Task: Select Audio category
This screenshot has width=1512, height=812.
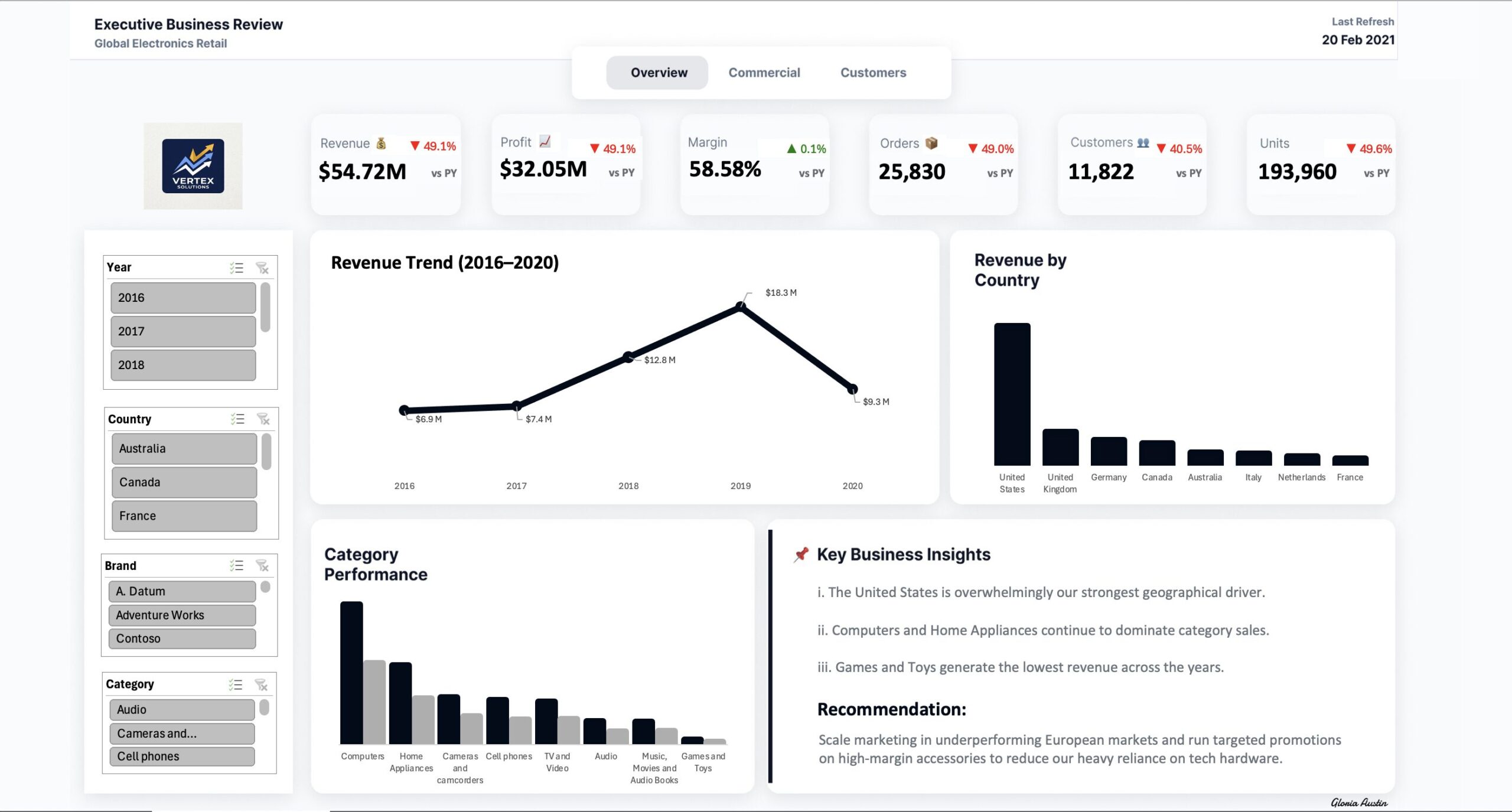Action: click(x=182, y=710)
